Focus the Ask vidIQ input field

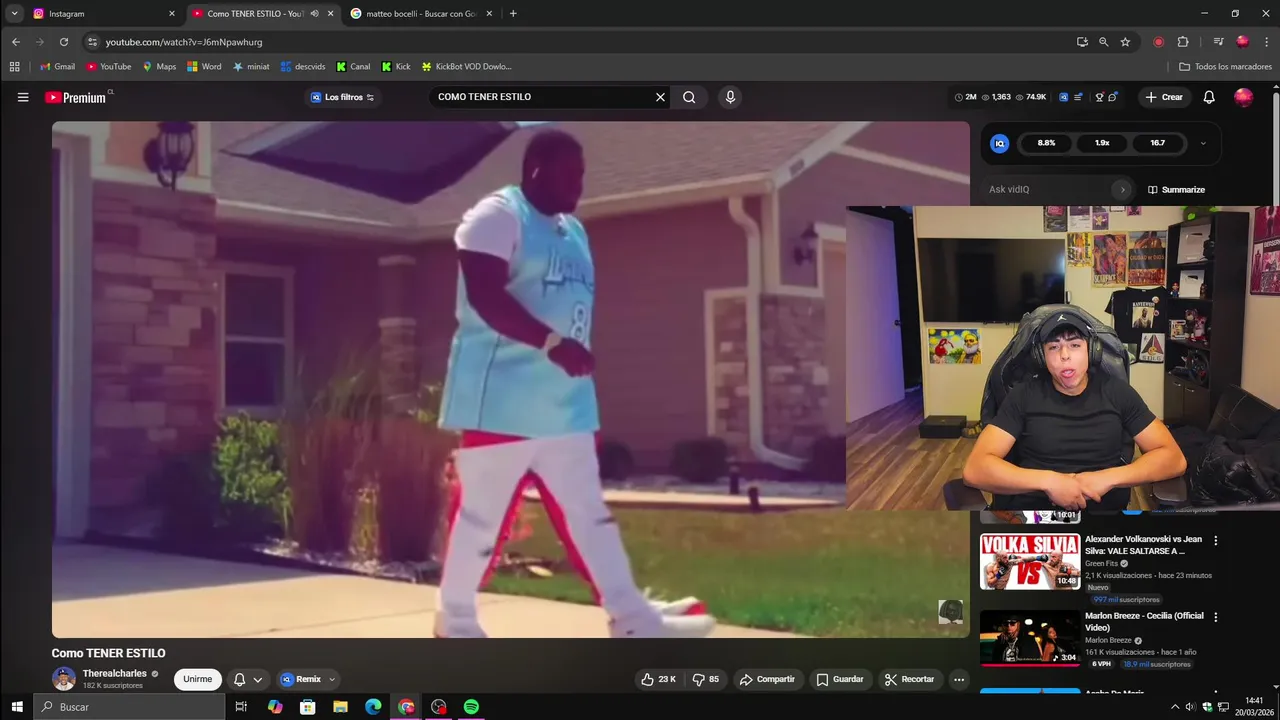tap(1048, 189)
